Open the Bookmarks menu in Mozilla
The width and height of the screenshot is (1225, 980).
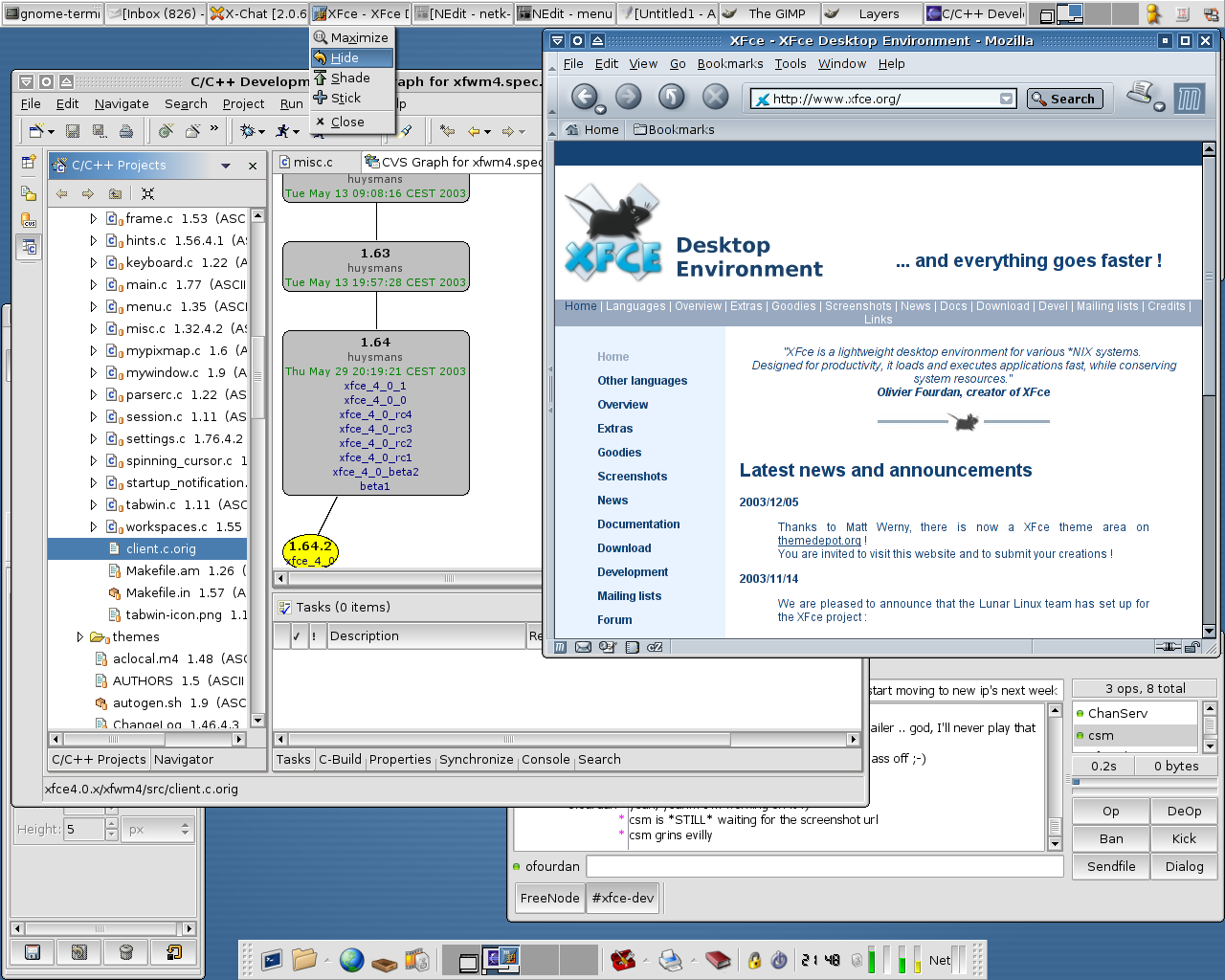tap(729, 63)
